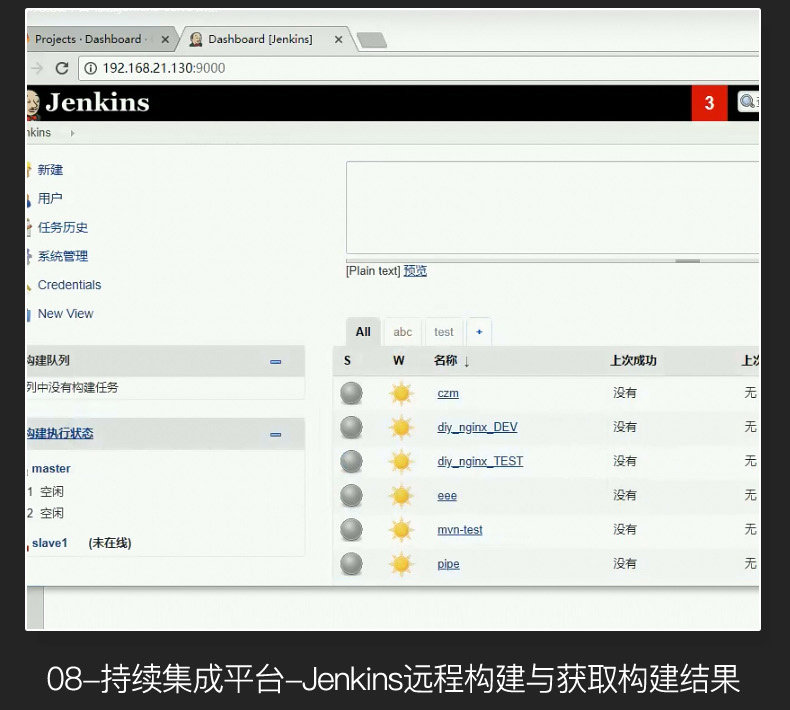
Task: Click the grey status ball for diy_nginx_TEST
Action: (x=351, y=462)
